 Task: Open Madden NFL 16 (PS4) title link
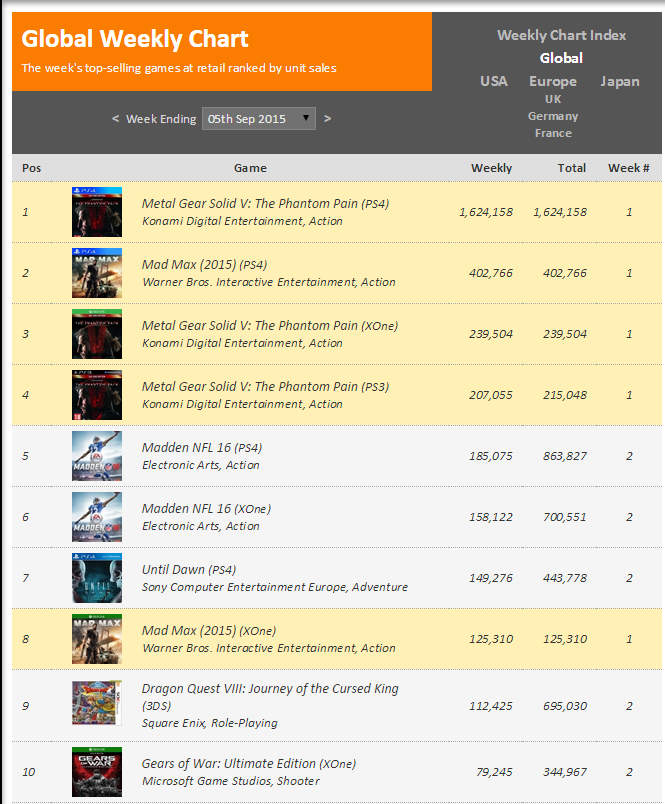202,448
